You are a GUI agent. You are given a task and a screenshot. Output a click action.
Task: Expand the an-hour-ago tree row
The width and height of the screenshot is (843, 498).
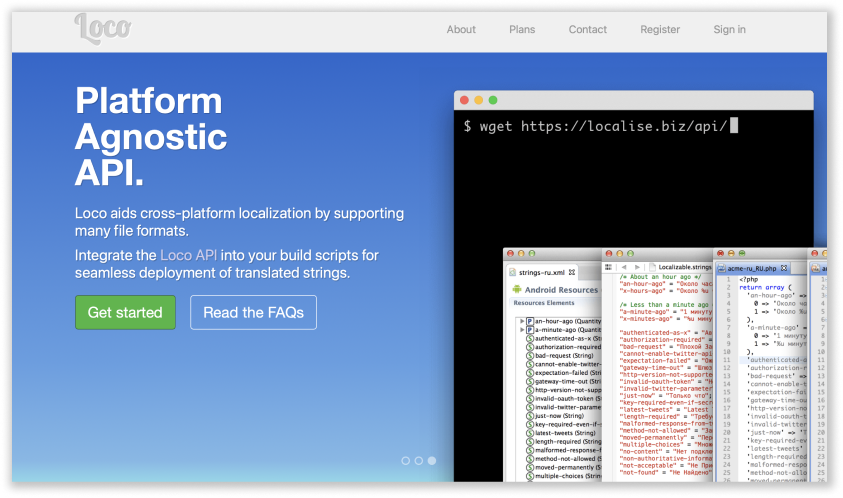pos(521,321)
